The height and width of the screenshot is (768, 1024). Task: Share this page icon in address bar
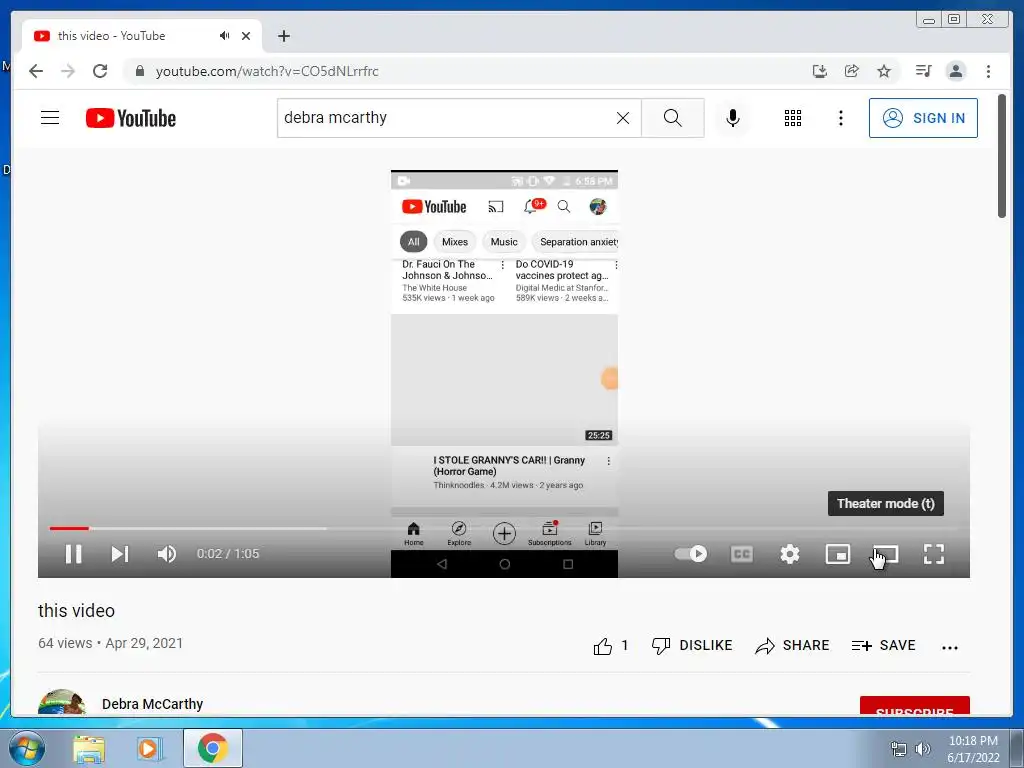852,71
